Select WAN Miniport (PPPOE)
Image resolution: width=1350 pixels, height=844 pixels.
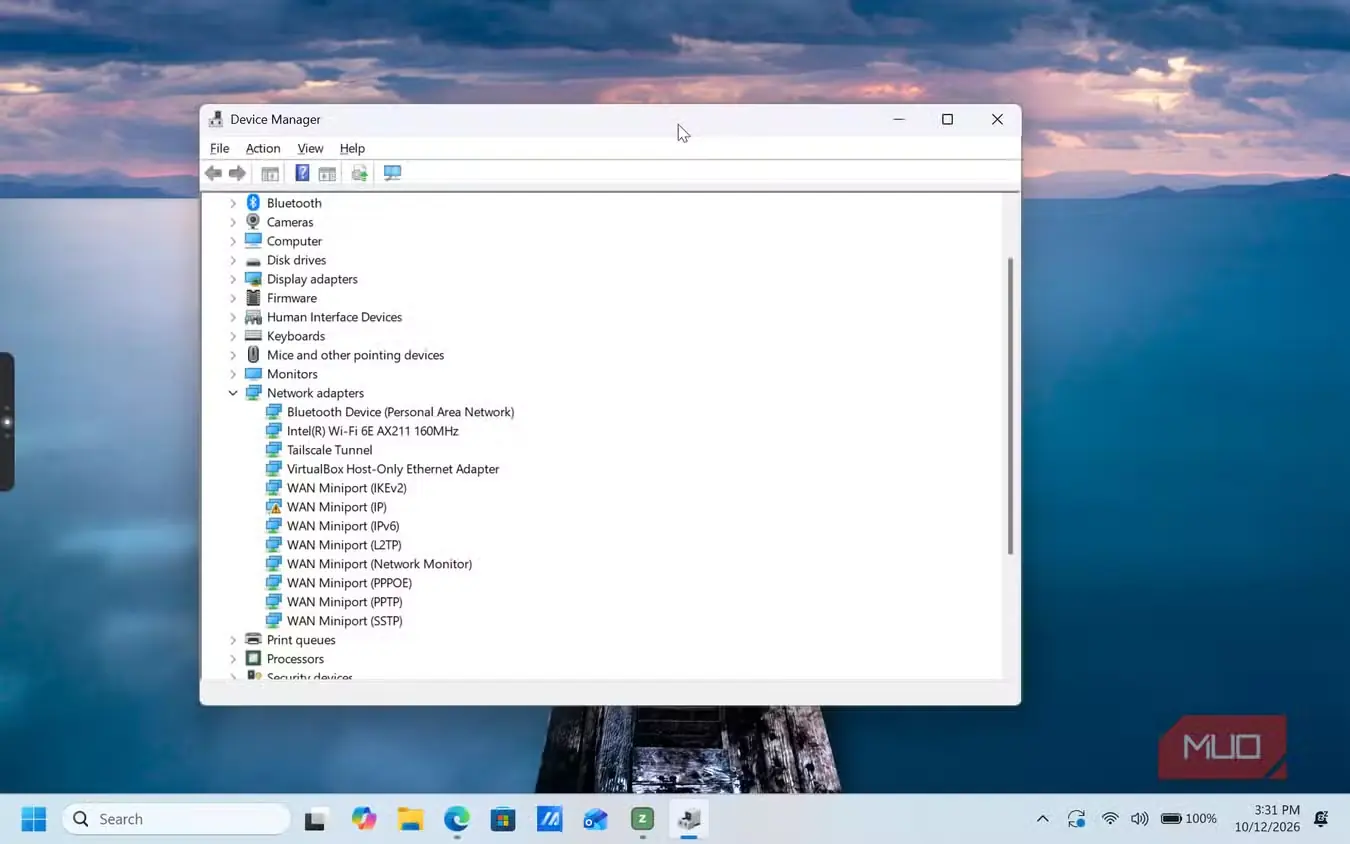(x=349, y=583)
